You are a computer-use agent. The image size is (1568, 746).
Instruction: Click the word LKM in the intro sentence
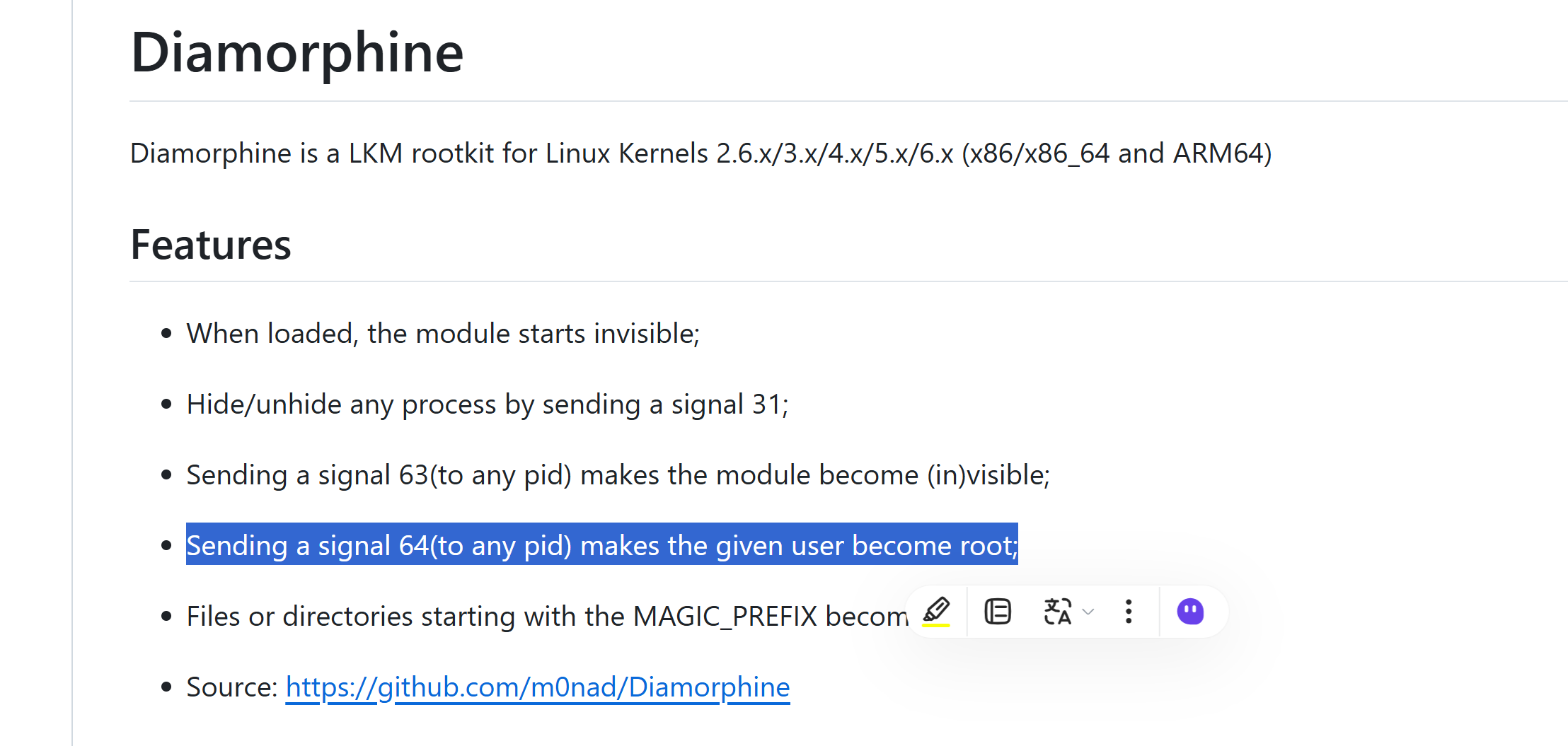point(376,153)
